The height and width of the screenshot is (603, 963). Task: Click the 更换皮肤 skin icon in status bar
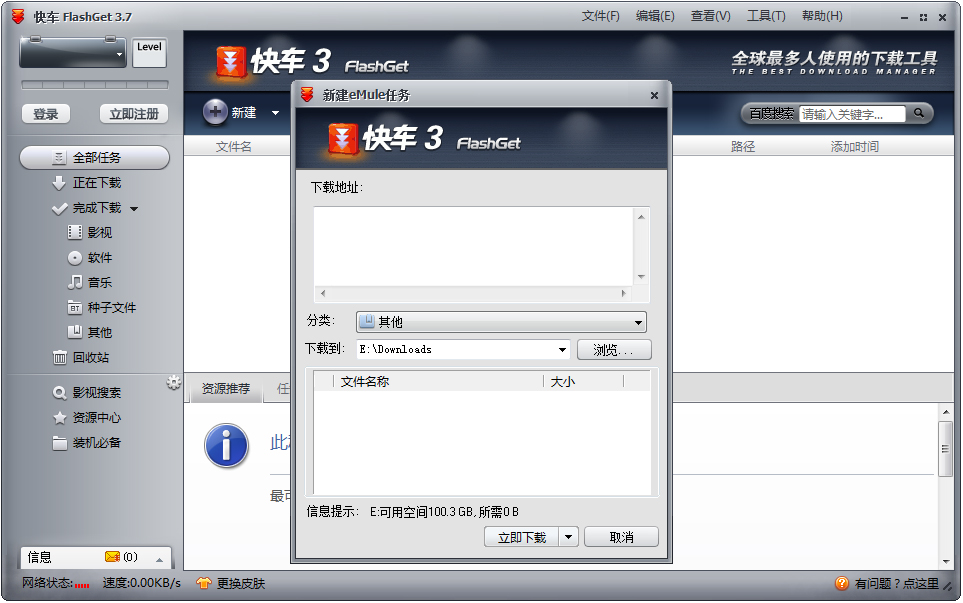click(x=204, y=583)
